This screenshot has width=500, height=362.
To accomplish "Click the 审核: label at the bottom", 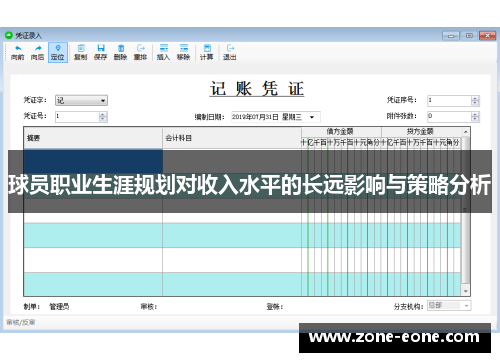I will (x=149, y=307).
